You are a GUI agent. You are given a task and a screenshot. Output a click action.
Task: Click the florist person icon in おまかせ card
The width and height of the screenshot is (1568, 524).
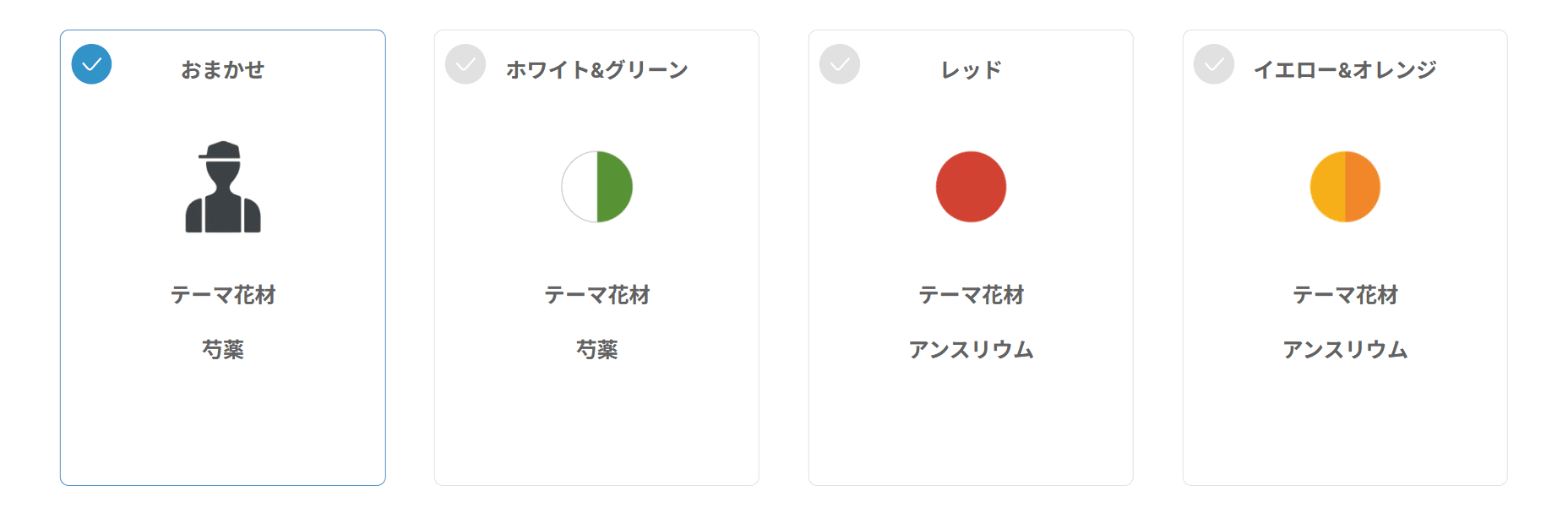[223, 187]
